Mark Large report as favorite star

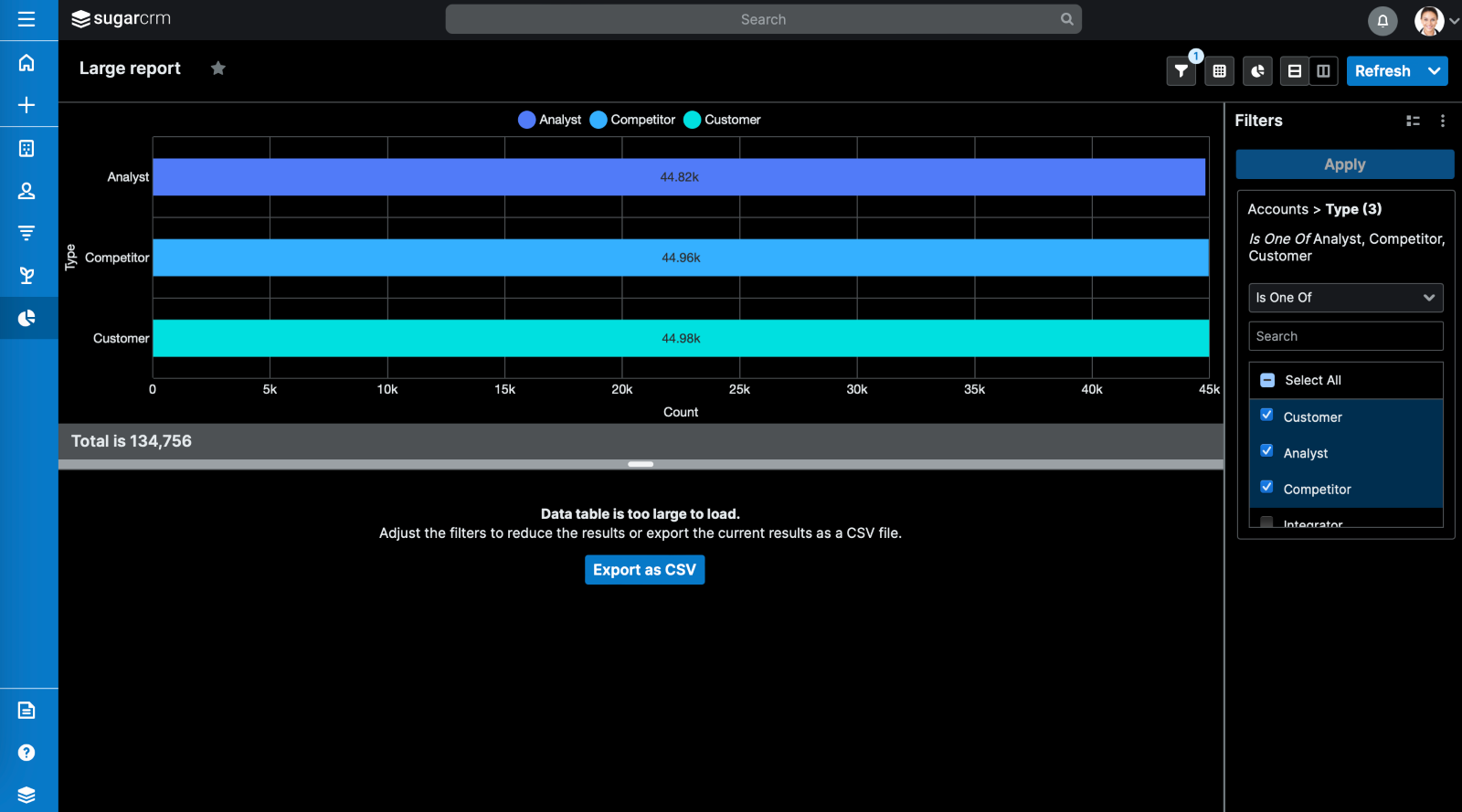coord(217,69)
